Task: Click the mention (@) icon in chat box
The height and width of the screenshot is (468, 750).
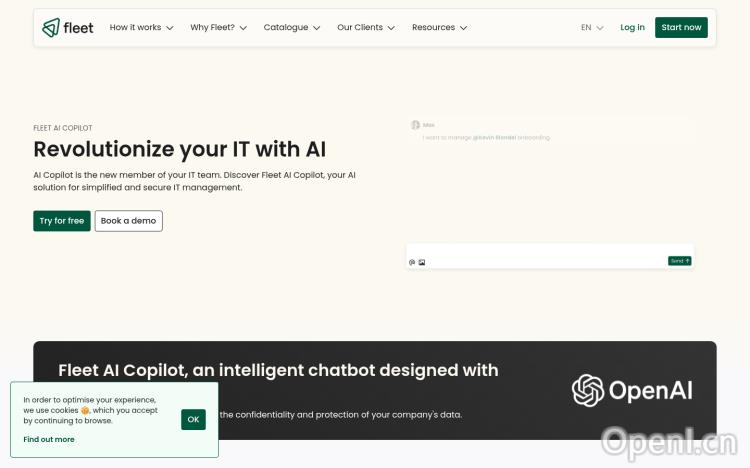Action: click(412, 262)
